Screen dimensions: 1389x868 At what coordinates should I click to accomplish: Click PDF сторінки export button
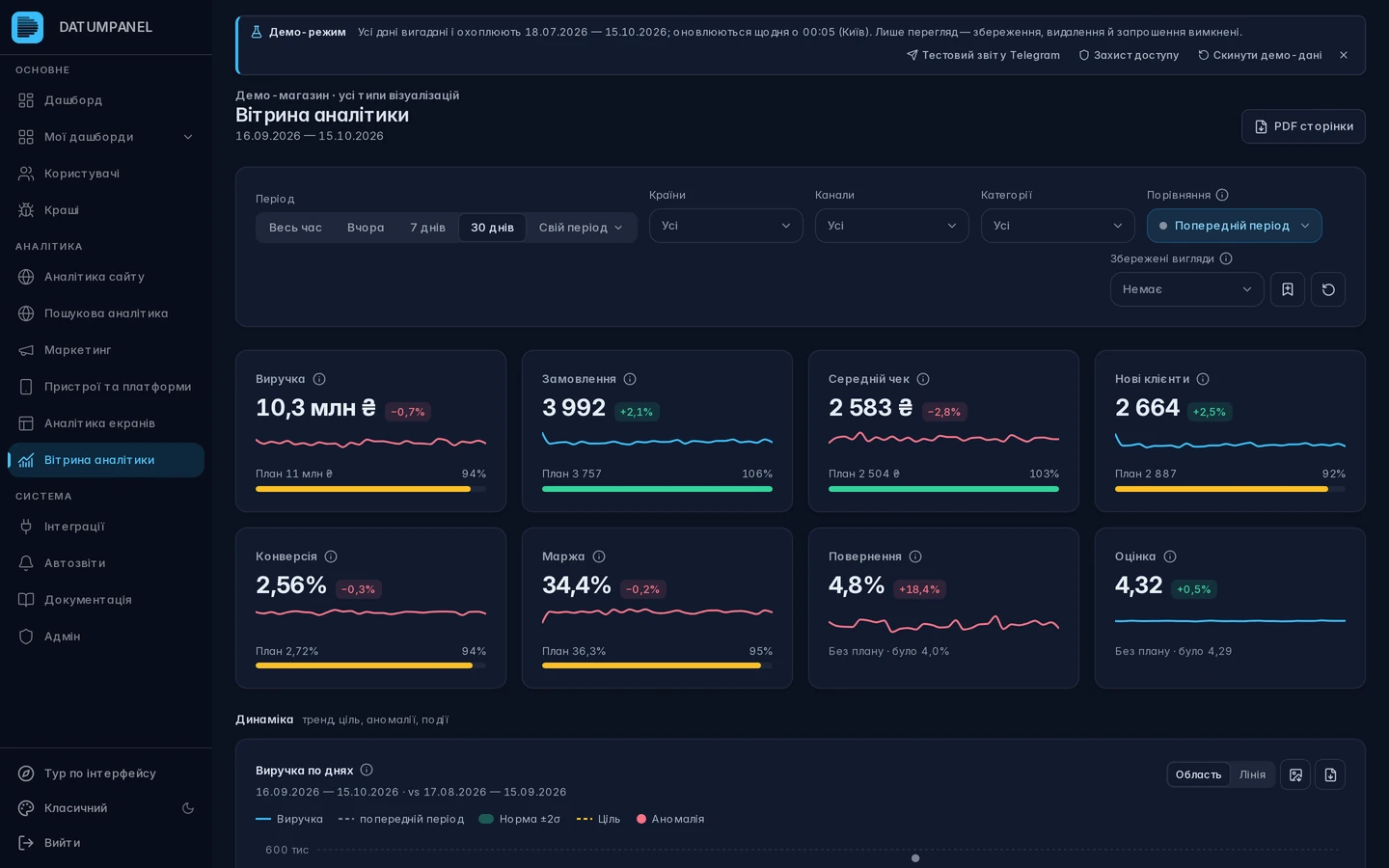pos(1303,126)
